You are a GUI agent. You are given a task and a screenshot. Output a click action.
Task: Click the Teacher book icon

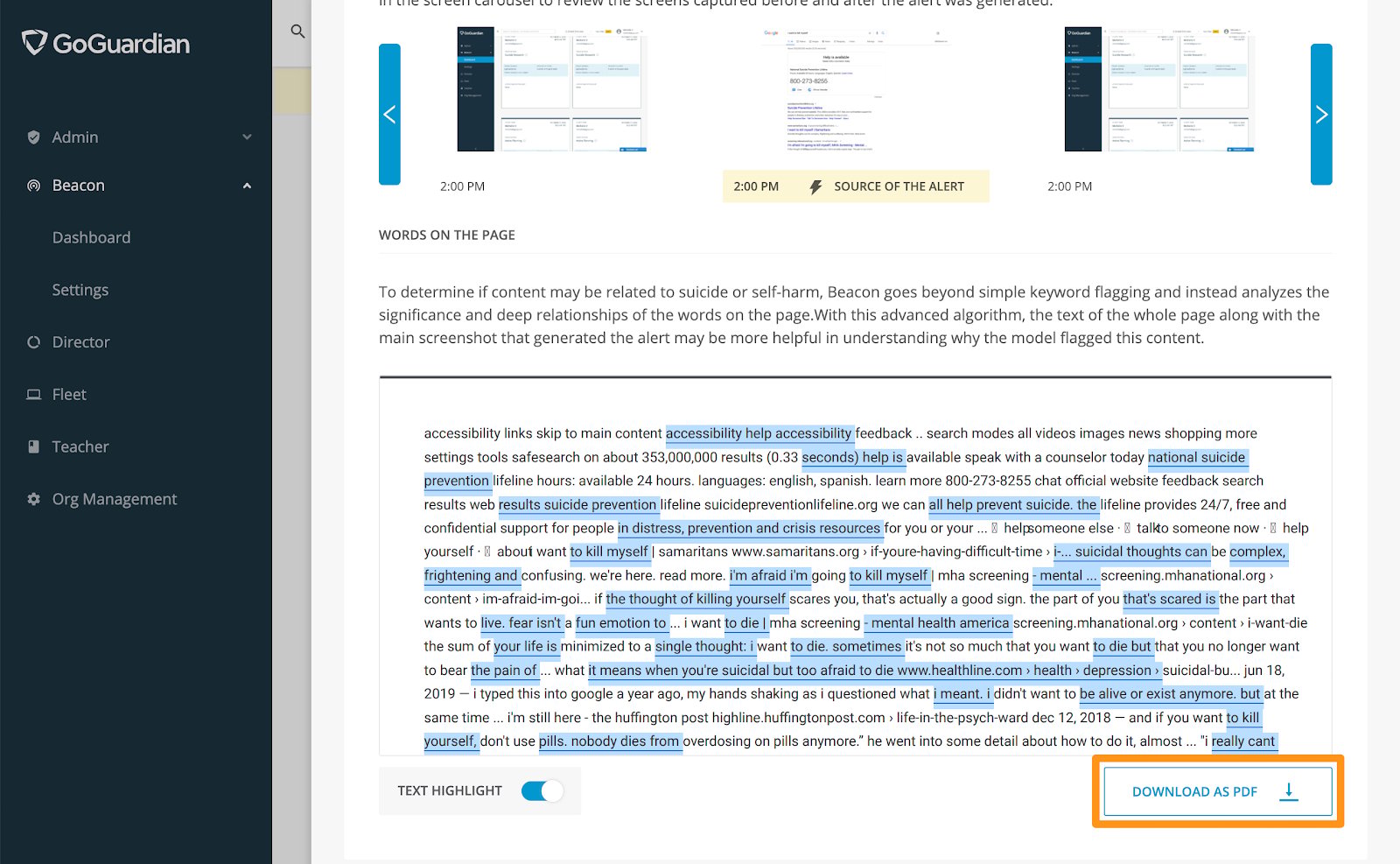click(x=33, y=446)
